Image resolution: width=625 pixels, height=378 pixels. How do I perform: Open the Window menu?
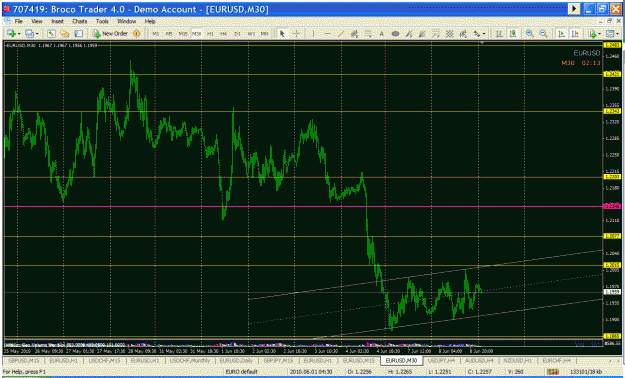coord(126,21)
